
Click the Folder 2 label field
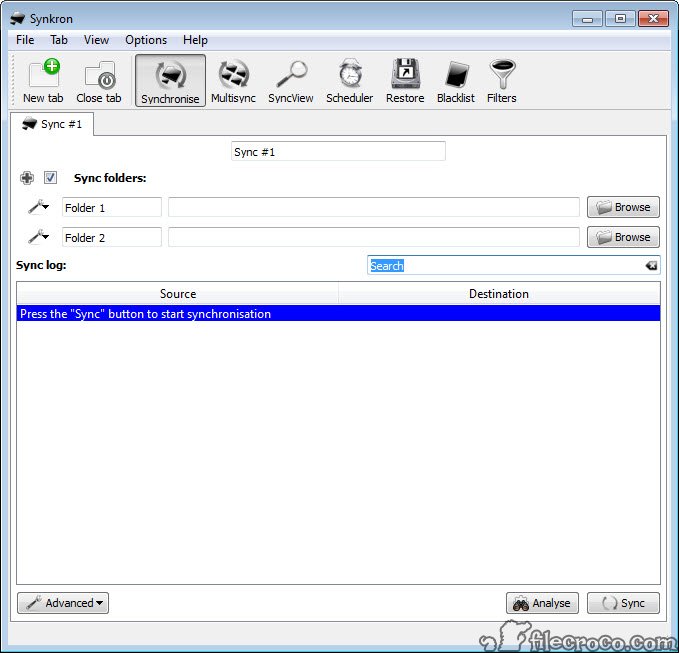(112, 237)
